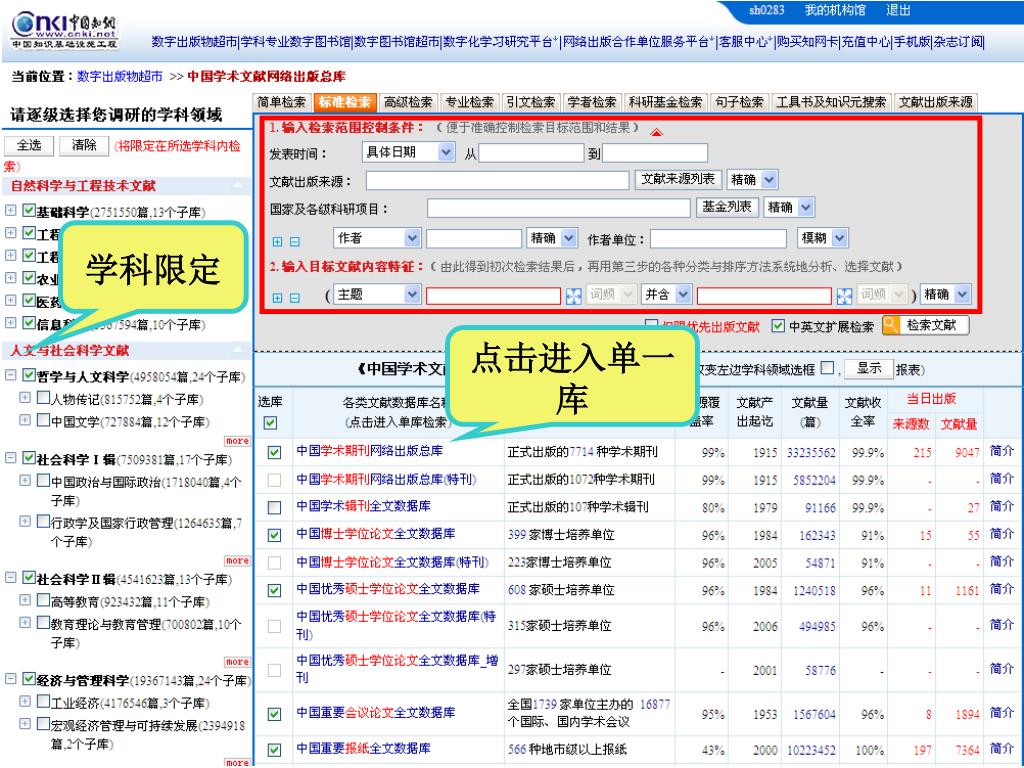This screenshot has height=768, width=1024.
Task: Open the 精确 dropdown beside 文献来源列表
Action: (752, 180)
